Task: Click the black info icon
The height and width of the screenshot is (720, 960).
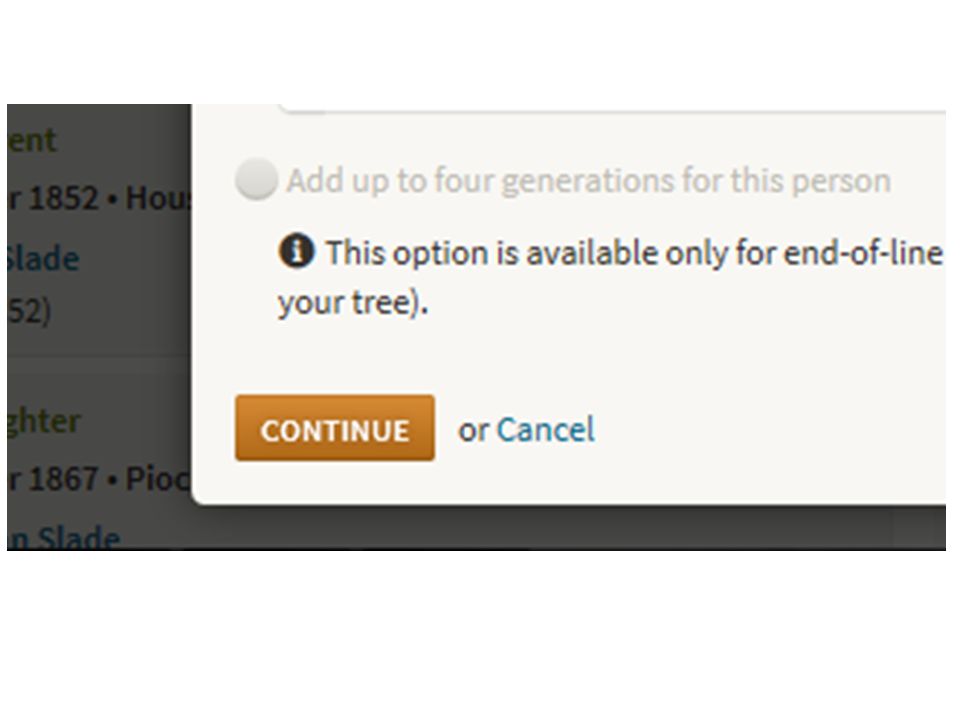Action: pos(296,251)
